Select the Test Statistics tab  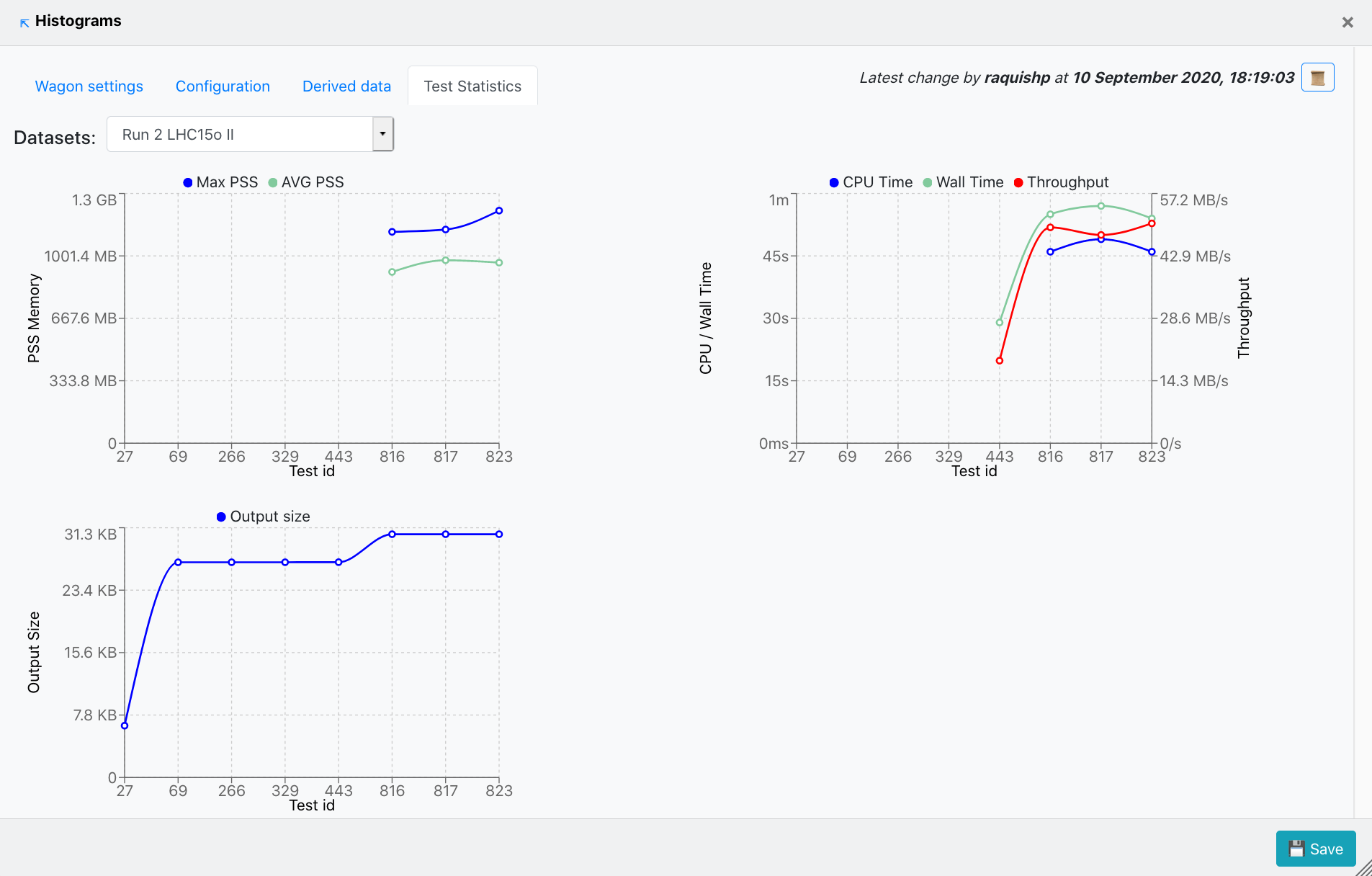pyautogui.click(x=472, y=86)
